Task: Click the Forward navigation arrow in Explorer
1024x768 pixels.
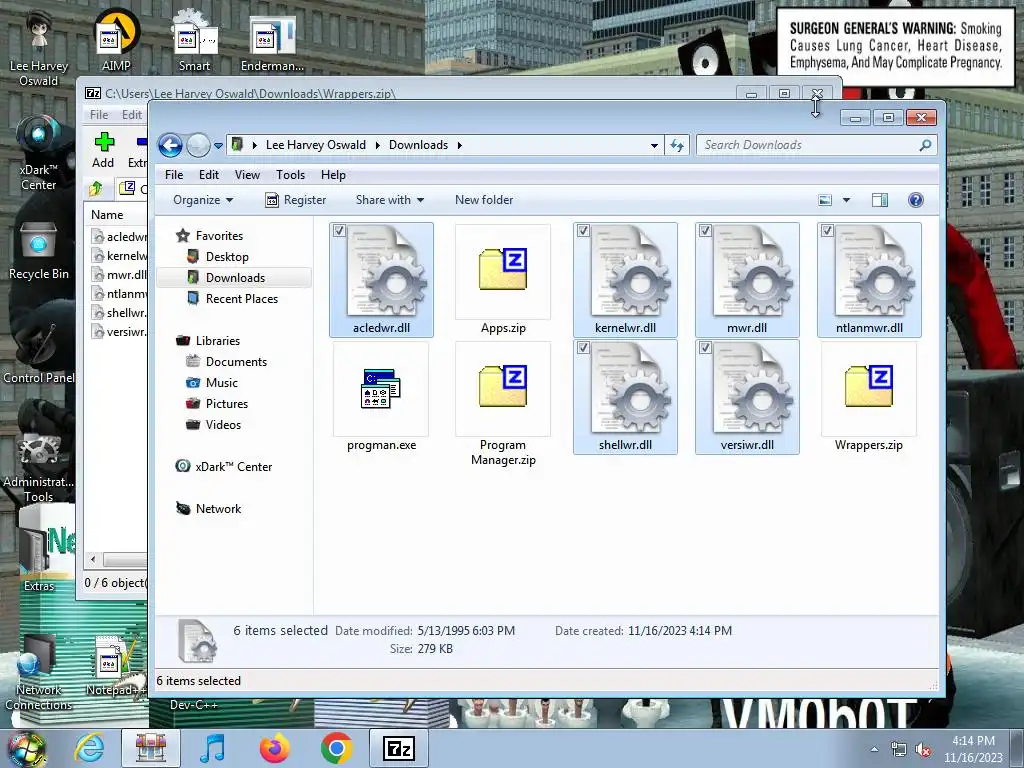Action: (198, 145)
